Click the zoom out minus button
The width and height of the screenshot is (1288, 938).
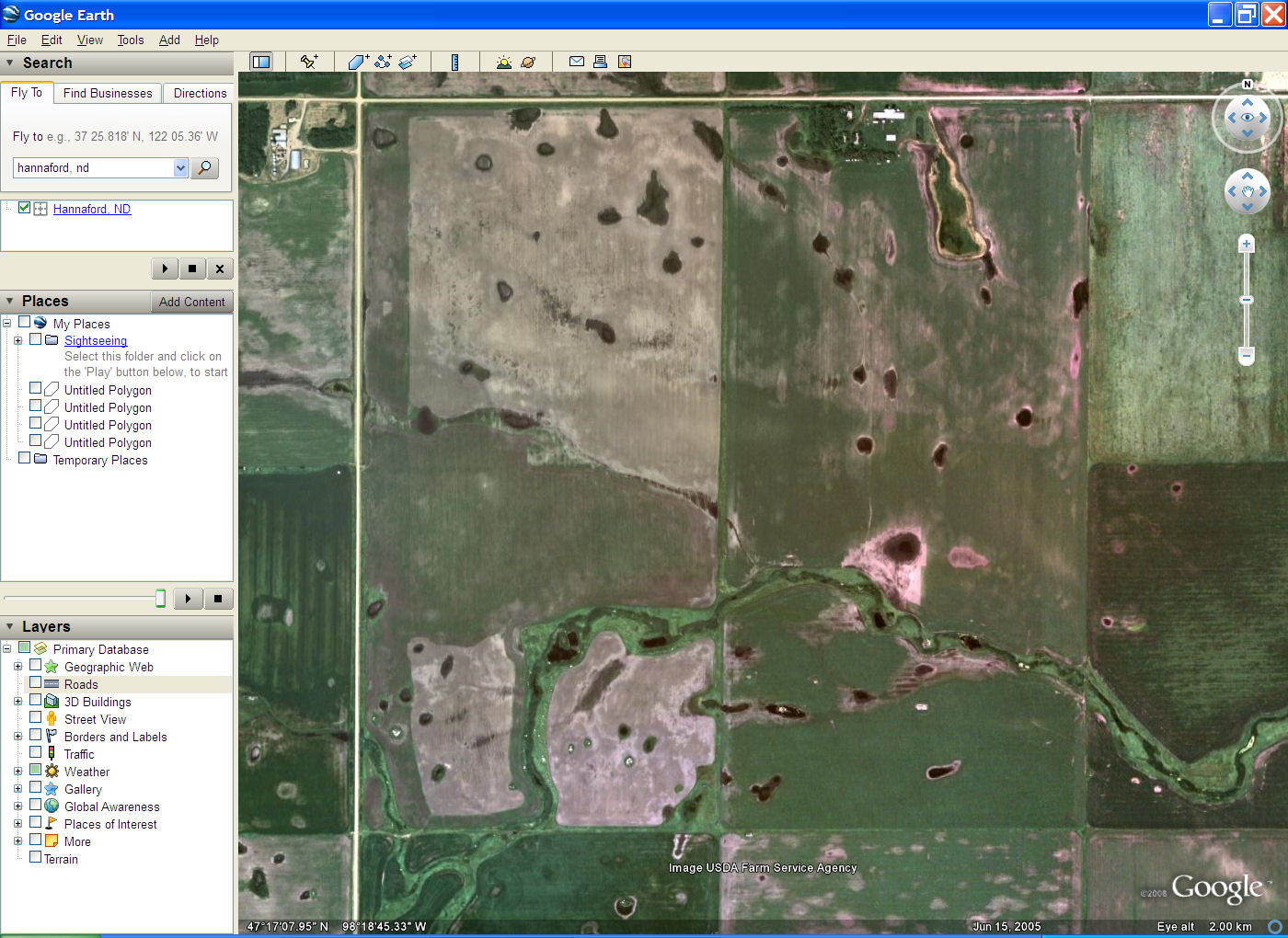click(x=1247, y=355)
